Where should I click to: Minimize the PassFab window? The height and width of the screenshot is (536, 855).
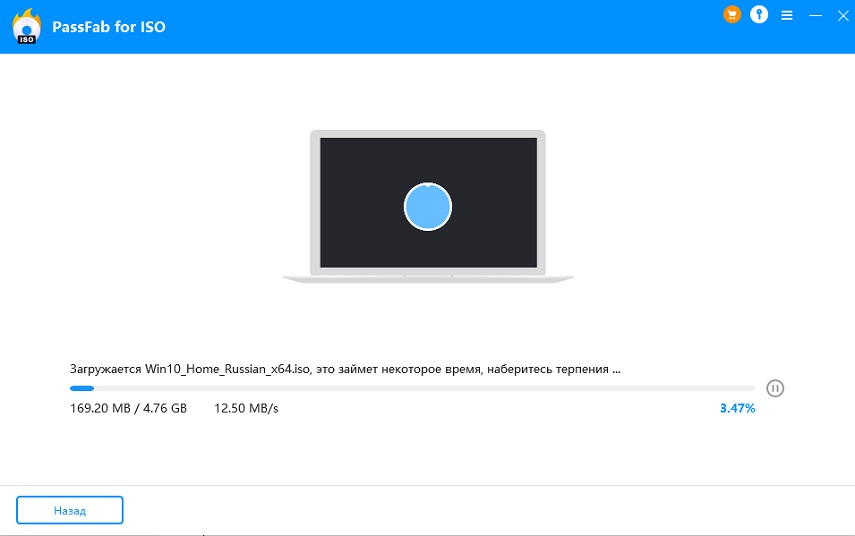coord(815,15)
